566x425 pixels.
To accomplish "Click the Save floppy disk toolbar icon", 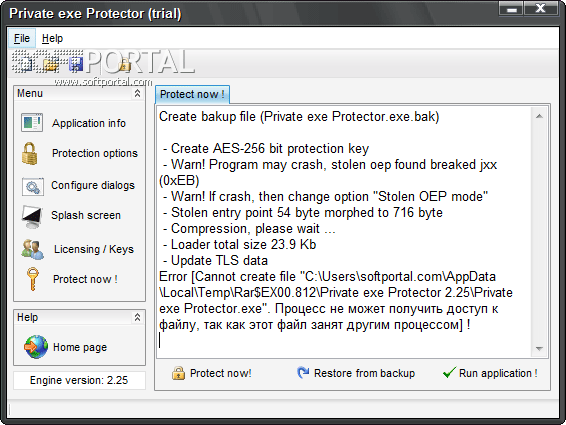I will pyautogui.click(x=75, y=64).
